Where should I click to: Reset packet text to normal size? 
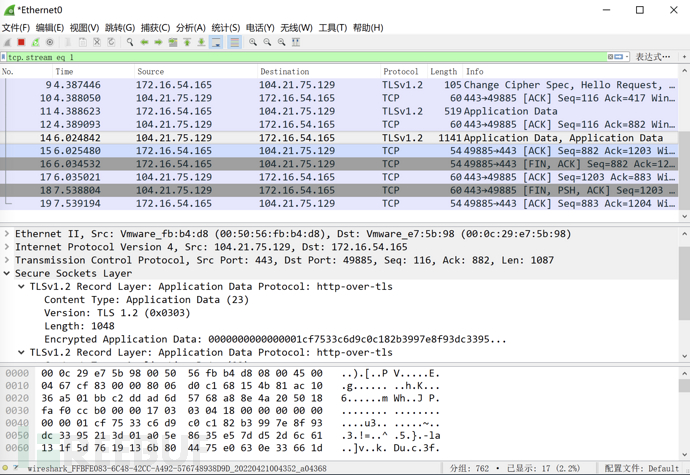(282, 42)
